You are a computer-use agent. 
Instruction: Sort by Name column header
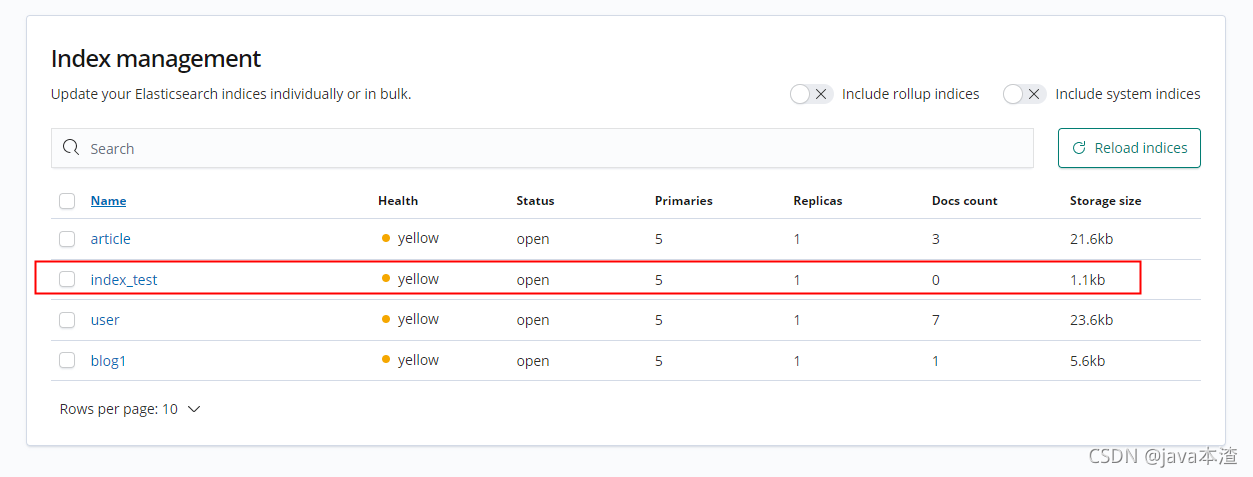(x=108, y=201)
